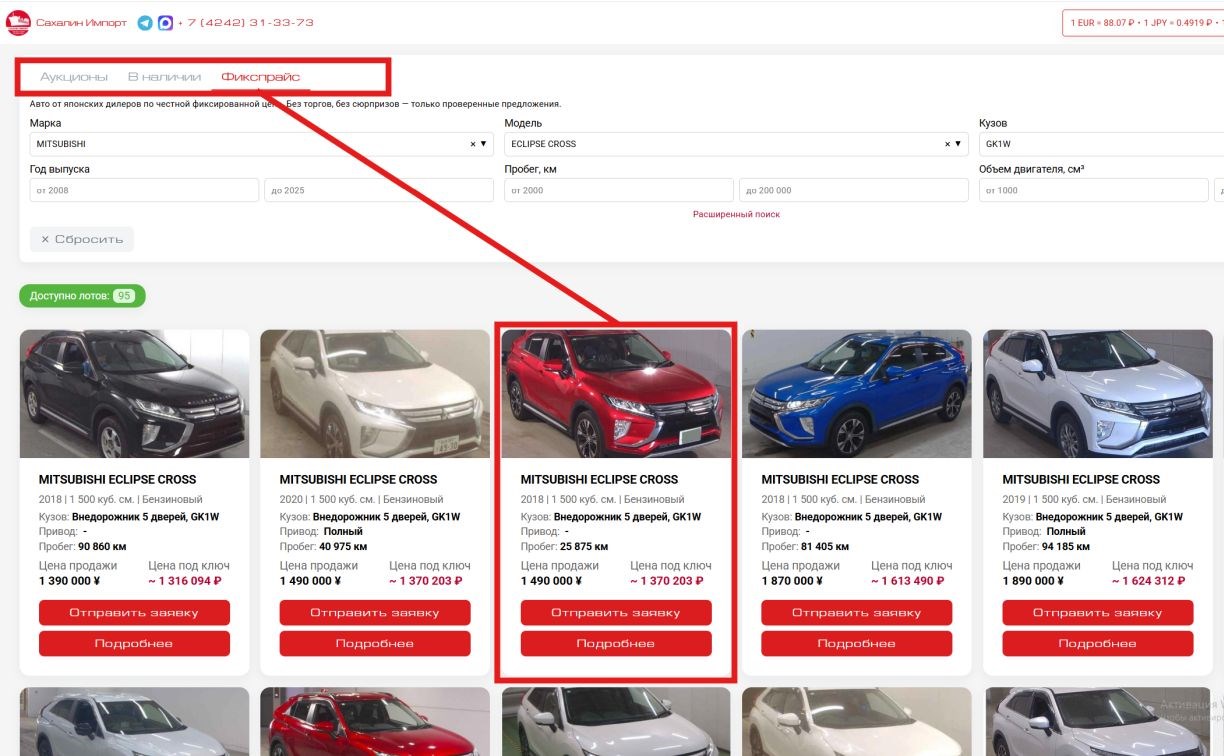Click the Сбросить reset filters button
1224x756 pixels.
coord(82,239)
